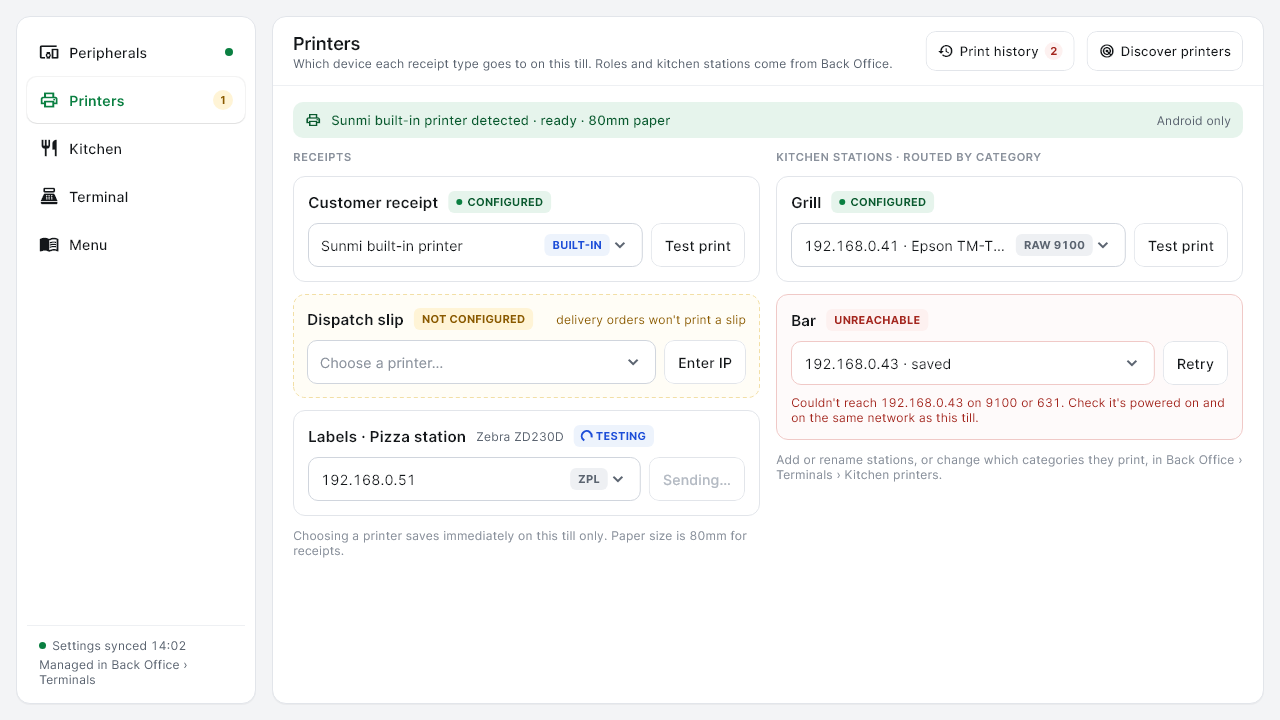Run Test print for Customer receipt
1280x720 pixels.
(698, 245)
